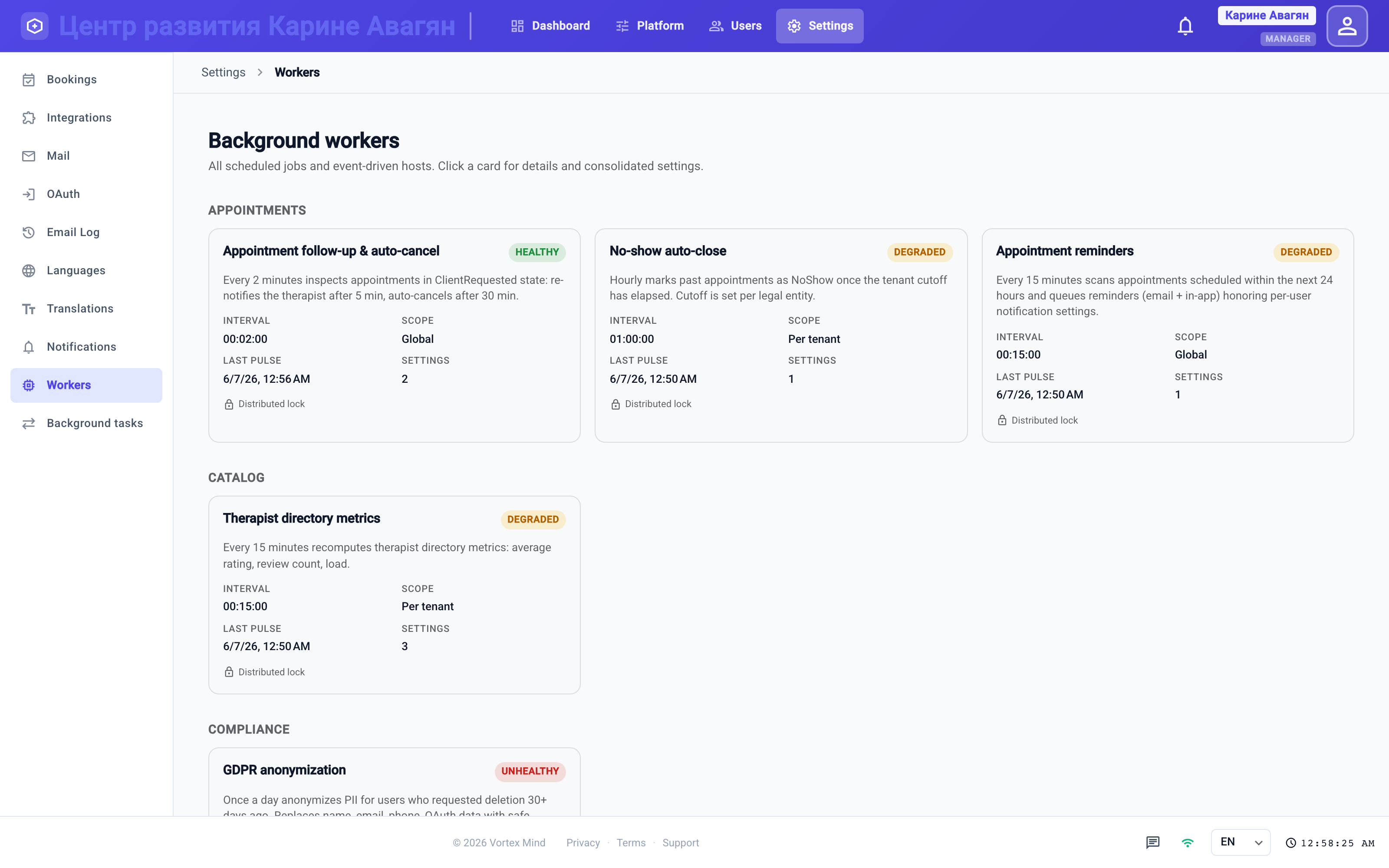Viewport: 1389px width, 868px height.
Task: Open Mail settings in sidebar
Action: [86, 156]
